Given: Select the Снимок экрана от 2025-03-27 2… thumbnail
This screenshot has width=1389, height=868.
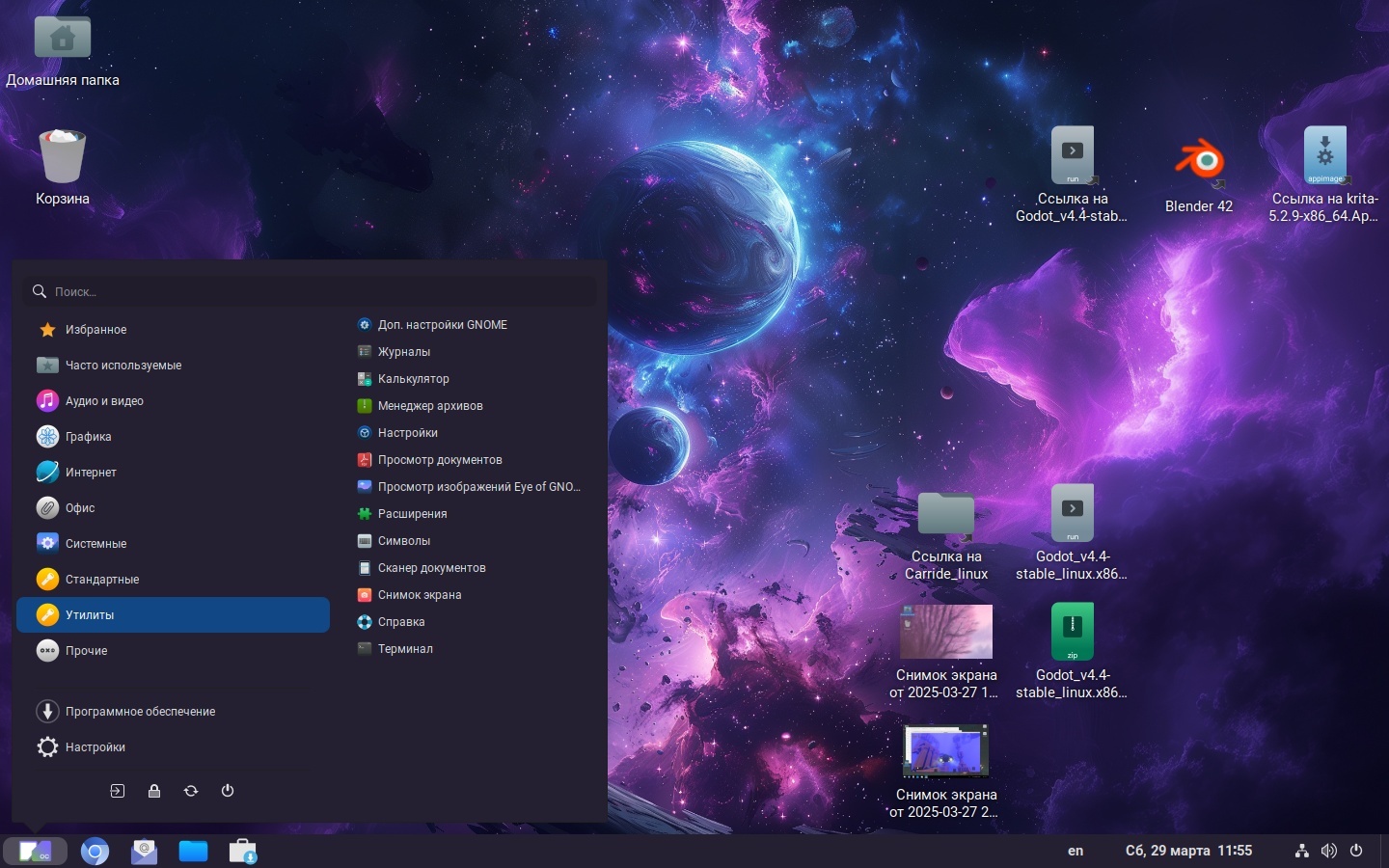Looking at the screenshot, I should coord(944,772).
